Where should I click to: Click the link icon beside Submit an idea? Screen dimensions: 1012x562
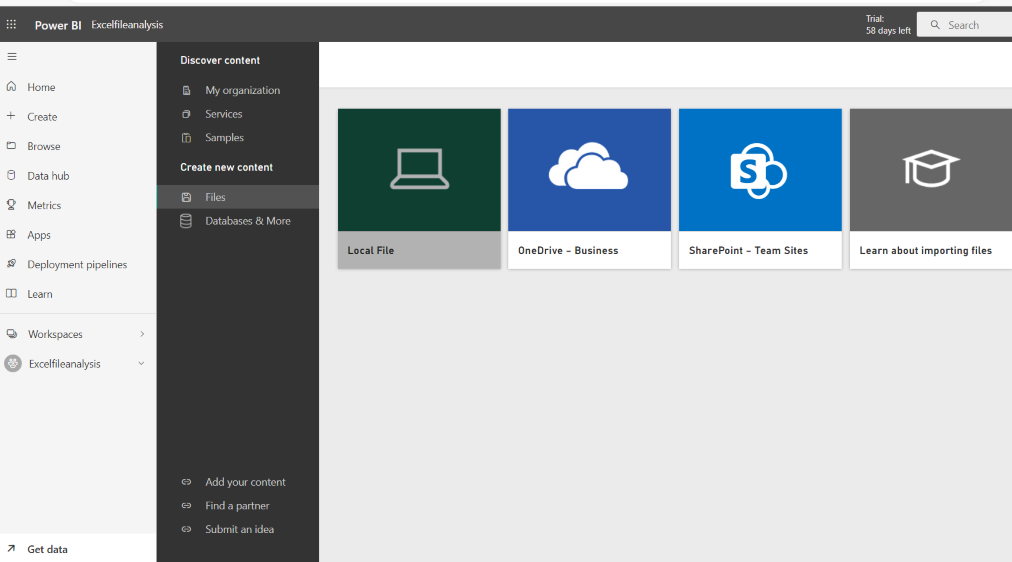tap(187, 529)
